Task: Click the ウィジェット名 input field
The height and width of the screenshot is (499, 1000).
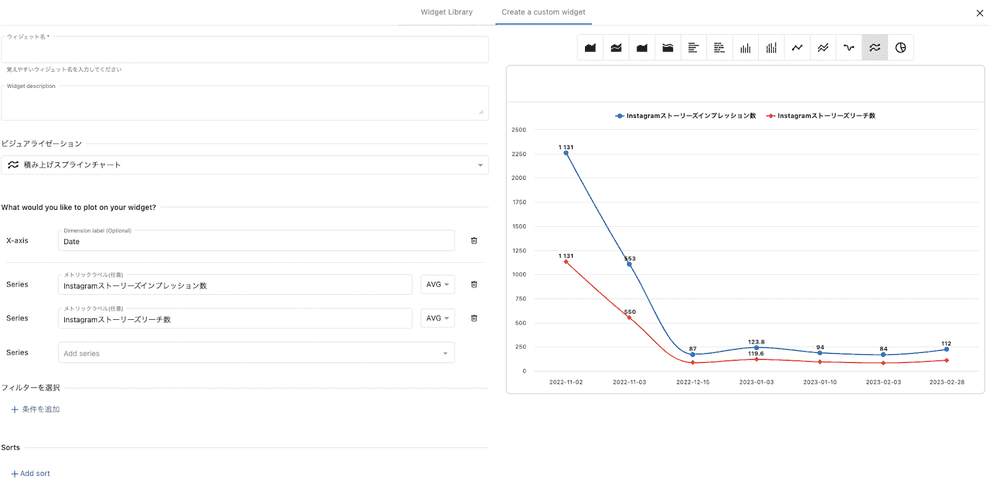Action: point(245,52)
